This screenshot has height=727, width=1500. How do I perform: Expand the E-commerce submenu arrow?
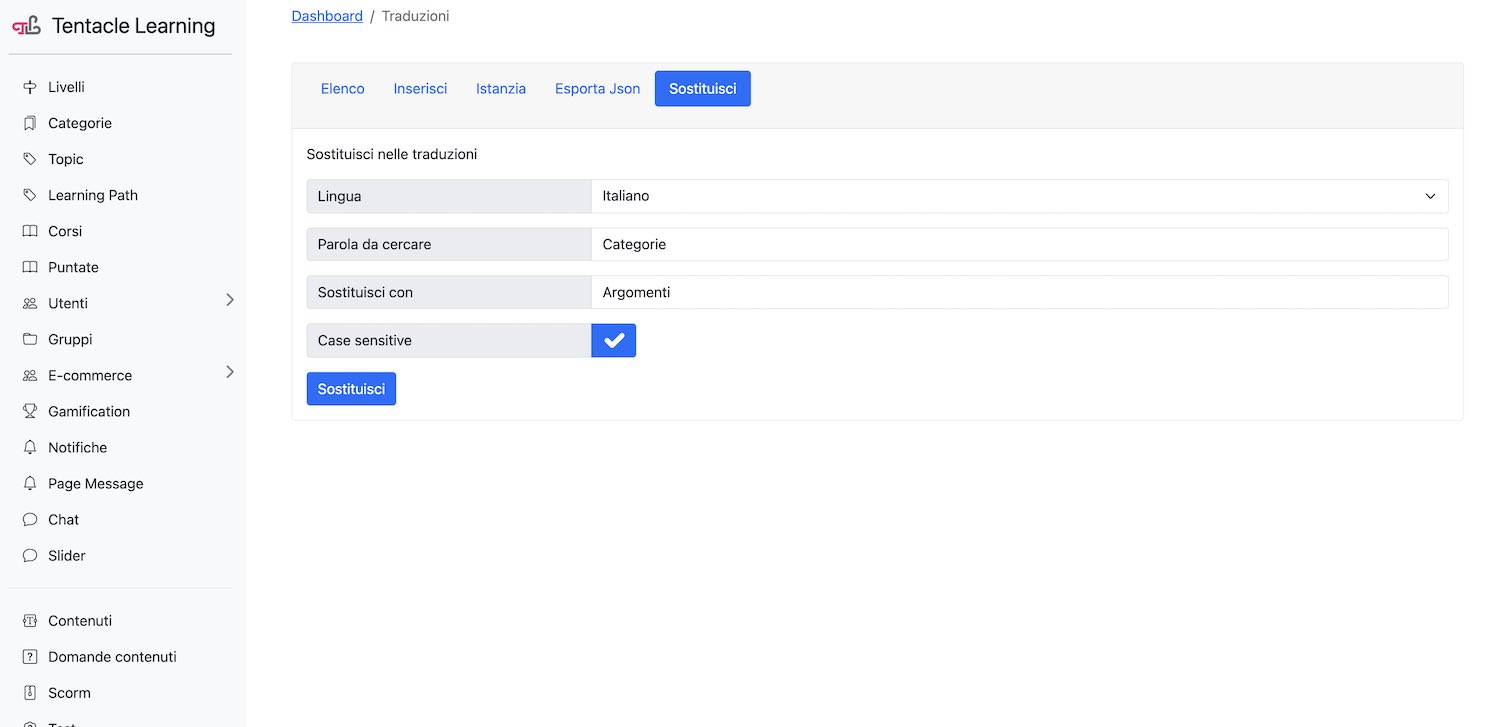229,372
